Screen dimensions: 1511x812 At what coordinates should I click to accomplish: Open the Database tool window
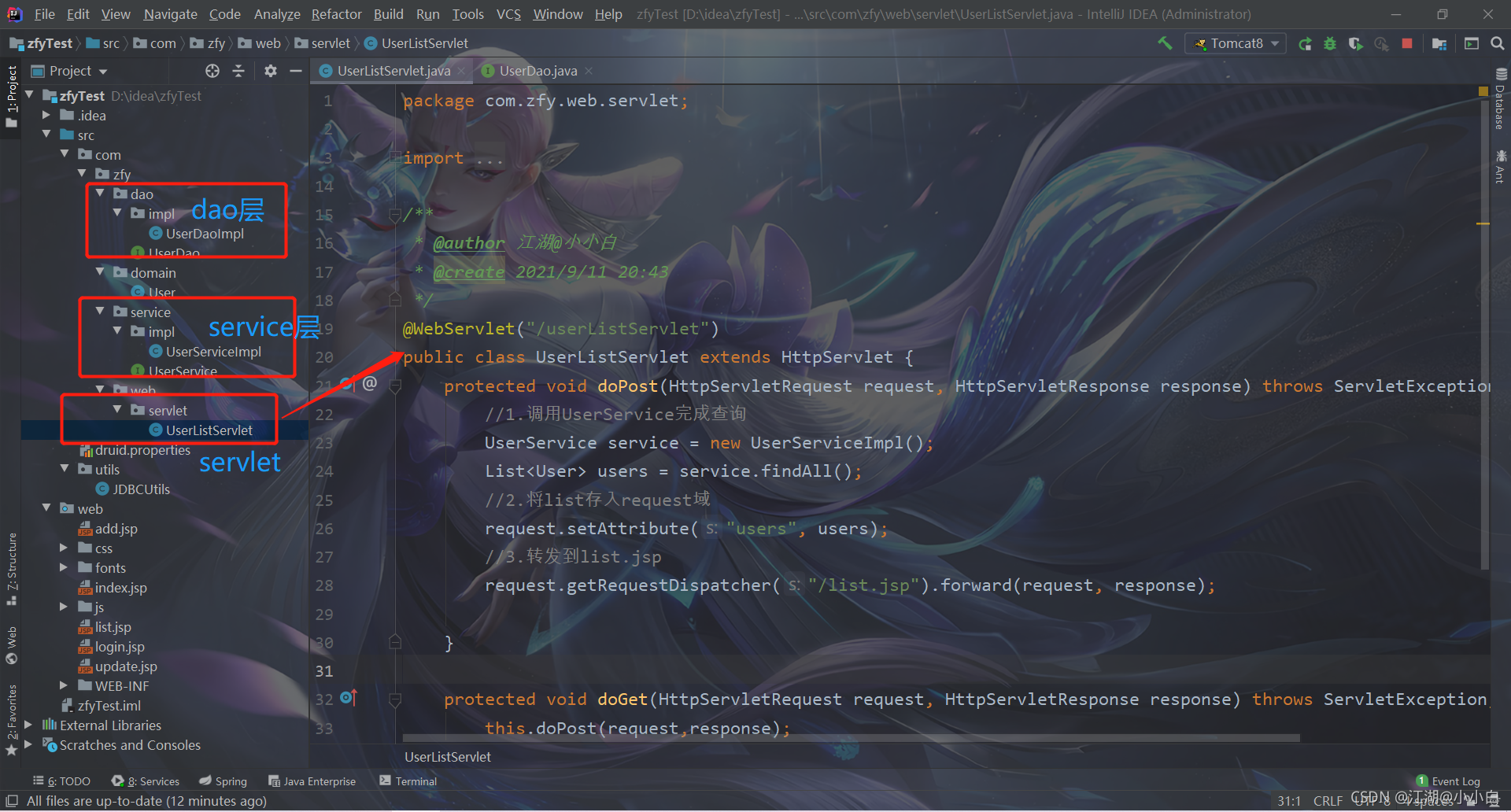point(1500,99)
